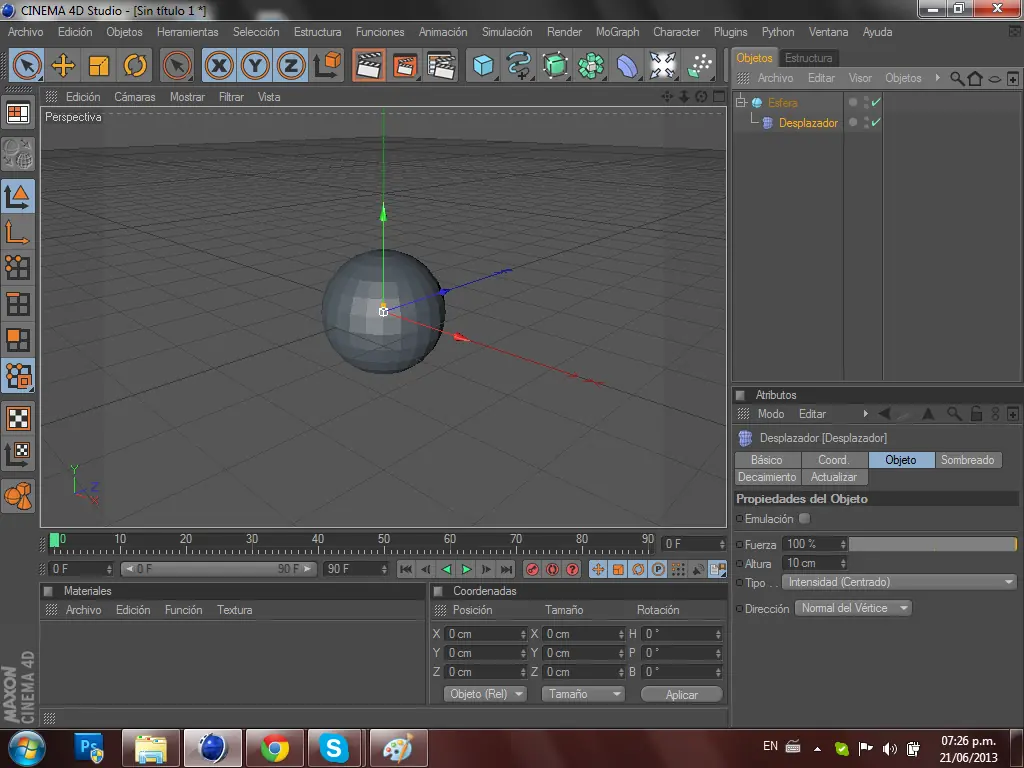Open the Tamaño dropdown in Coordenadas

pyautogui.click(x=583, y=694)
